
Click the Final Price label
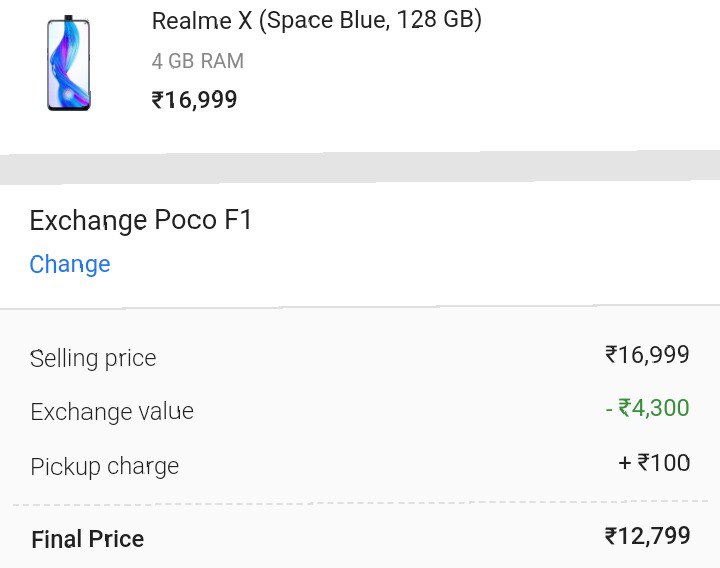coord(88,539)
